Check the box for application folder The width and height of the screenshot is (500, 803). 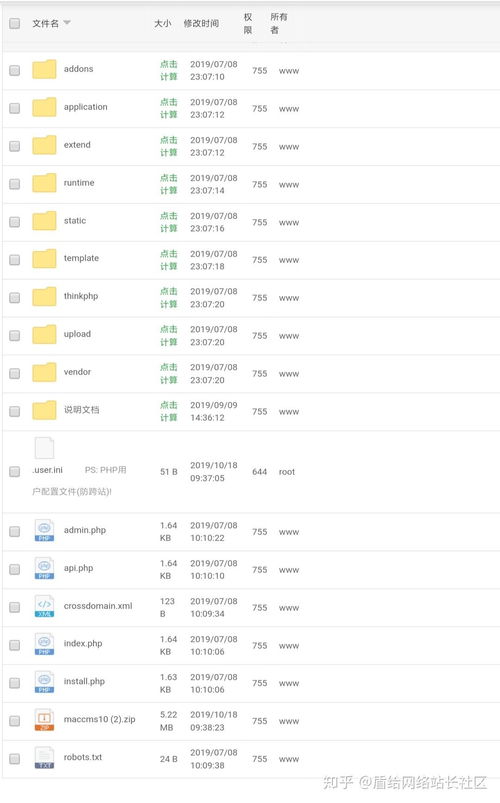pyautogui.click(x=15, y=108)
